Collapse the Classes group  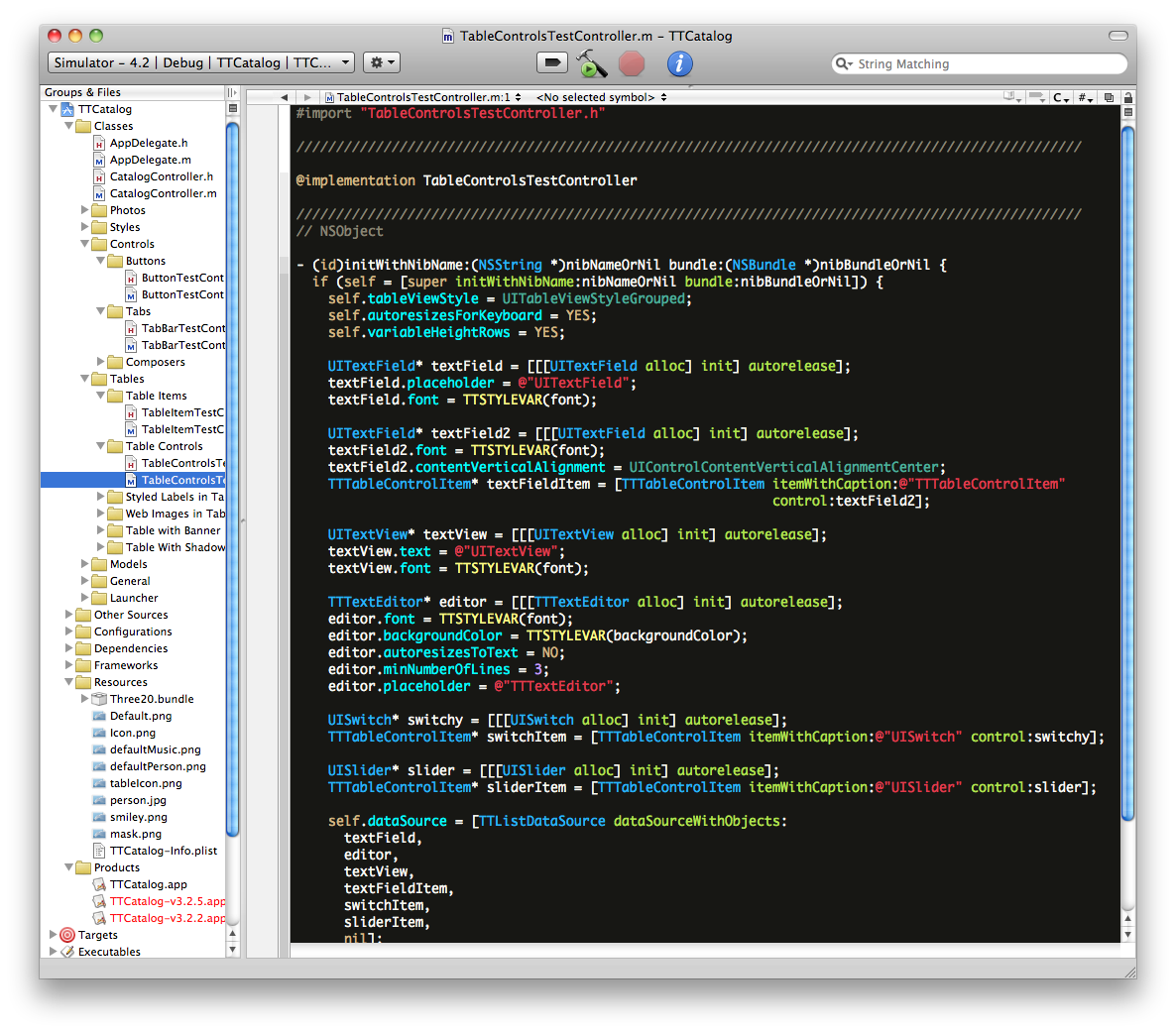tap(69, 126)
